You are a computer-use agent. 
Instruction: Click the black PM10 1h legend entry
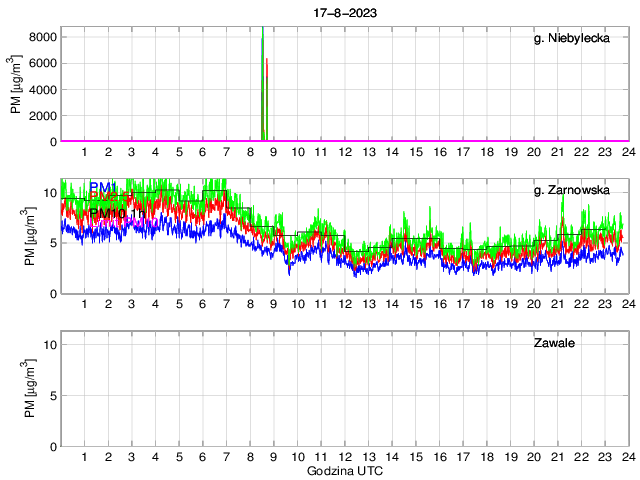point(116,213)
